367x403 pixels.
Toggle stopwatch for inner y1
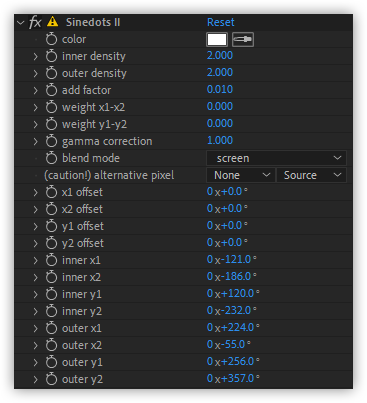(51, 294)
